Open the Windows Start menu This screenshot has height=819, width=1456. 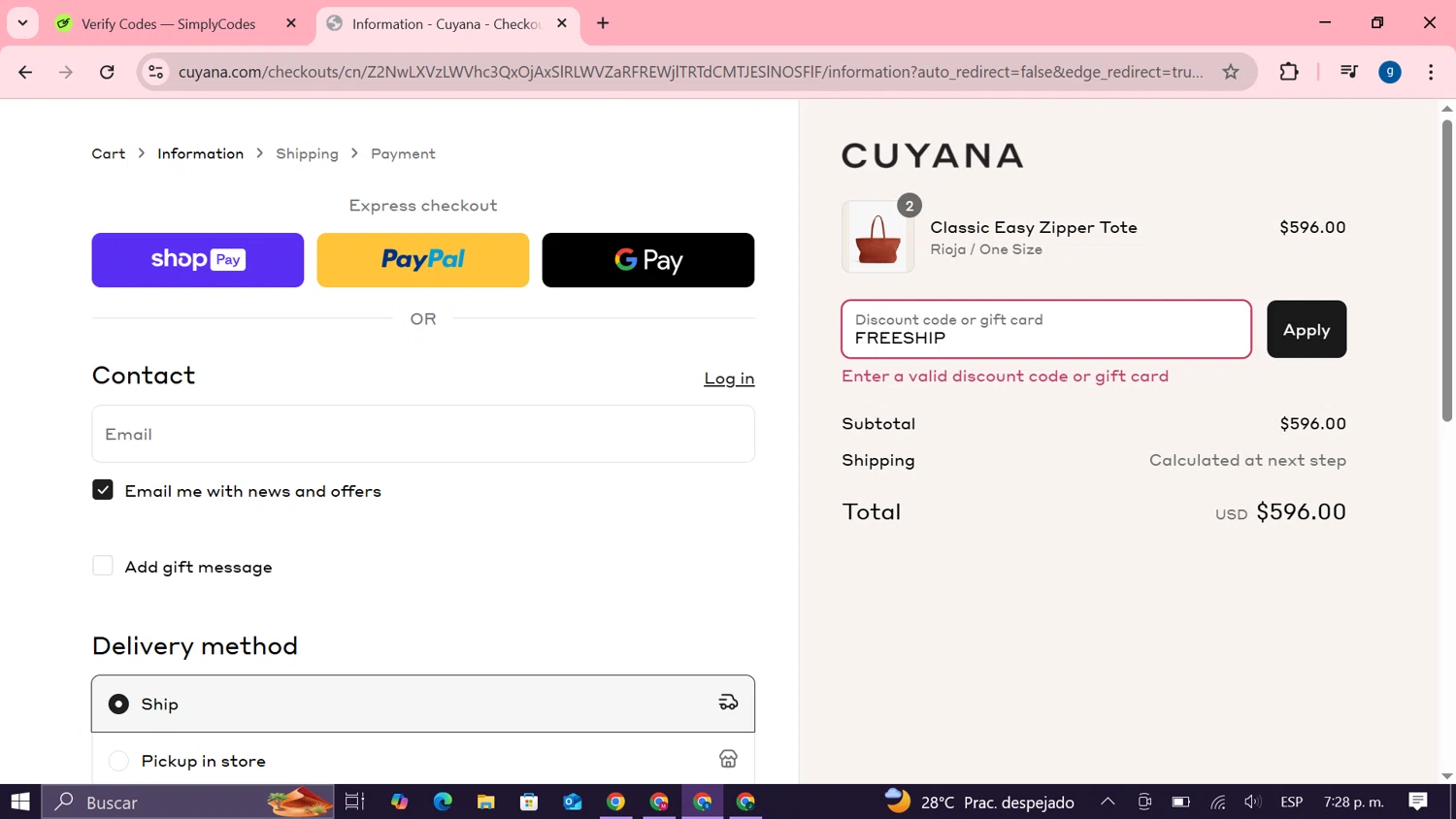pos(20,802)
